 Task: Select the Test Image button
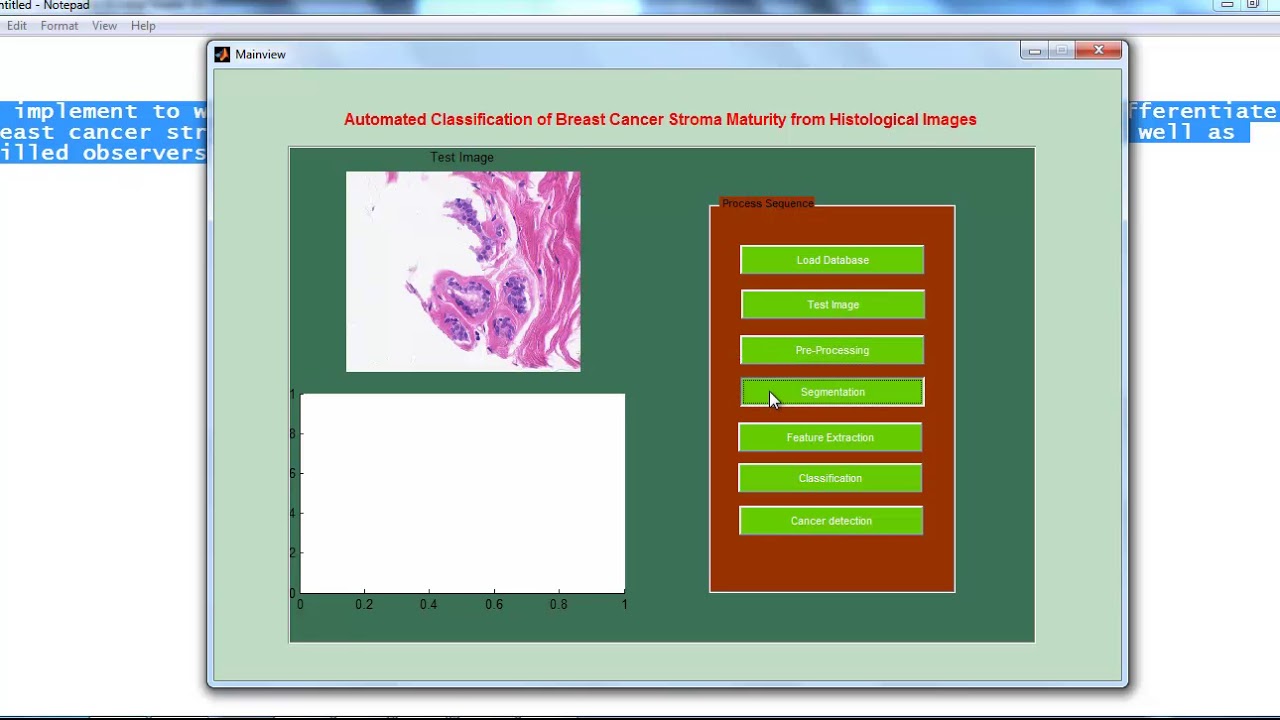[833, 305]
